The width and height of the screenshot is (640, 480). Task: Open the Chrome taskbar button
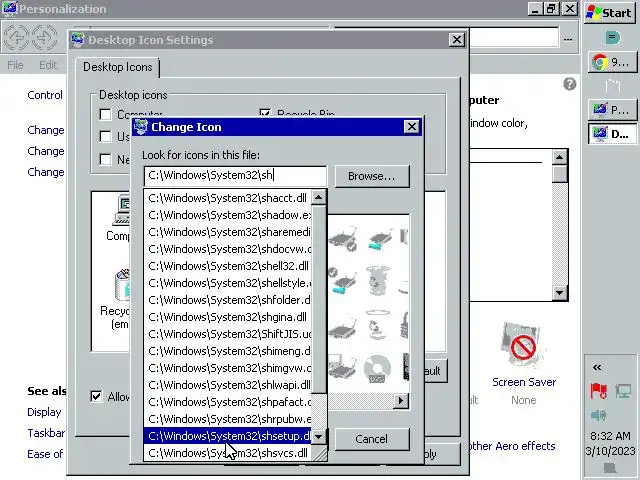(x=612, y=62)
